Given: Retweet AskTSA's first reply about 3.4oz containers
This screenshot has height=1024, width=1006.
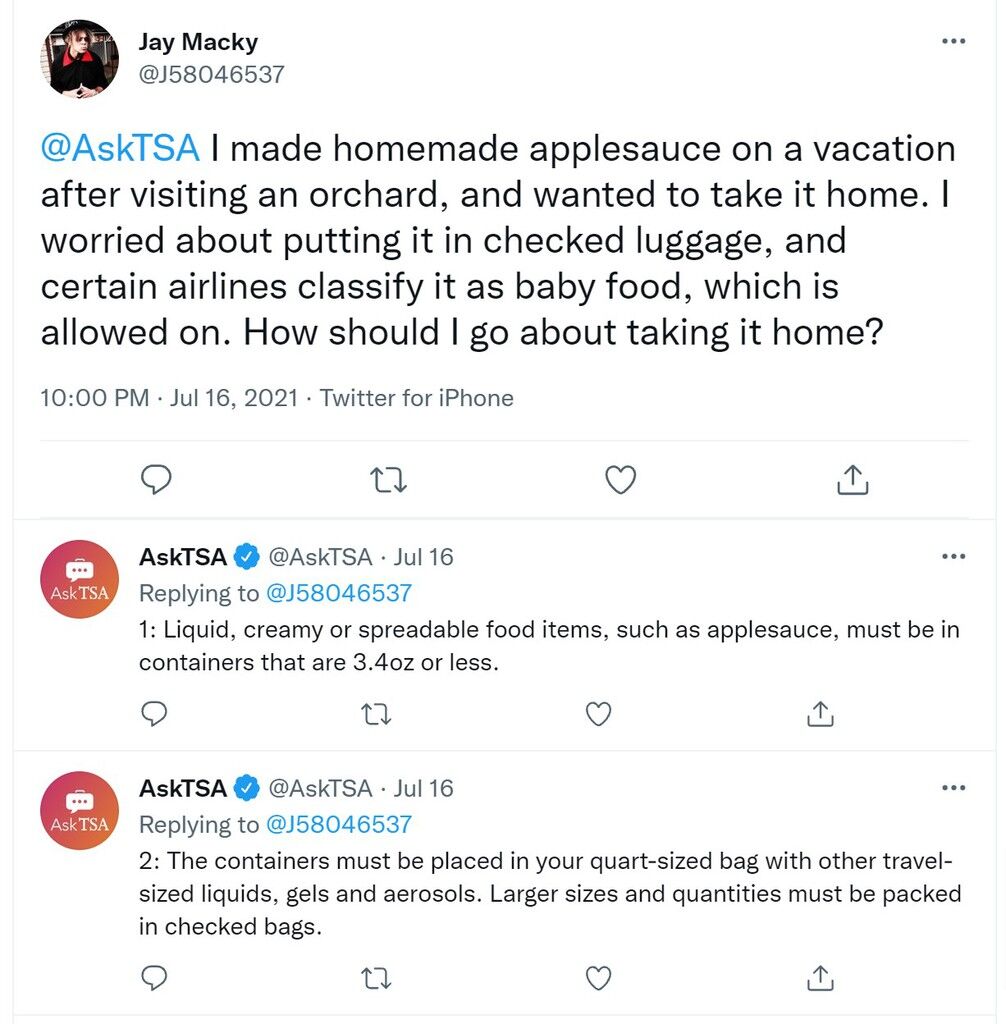Looking at the screenshot, I should tap(376, 714).
